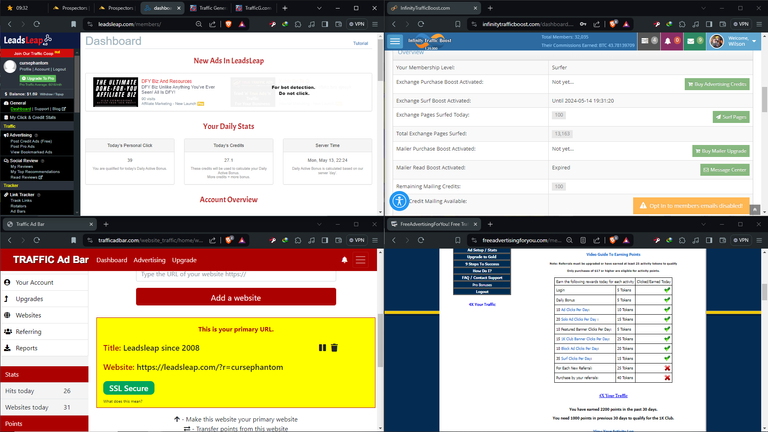Viewport: 768px width, 432px height.
Task: Open a new tab in LeadsLeap window
Action: 285,8
